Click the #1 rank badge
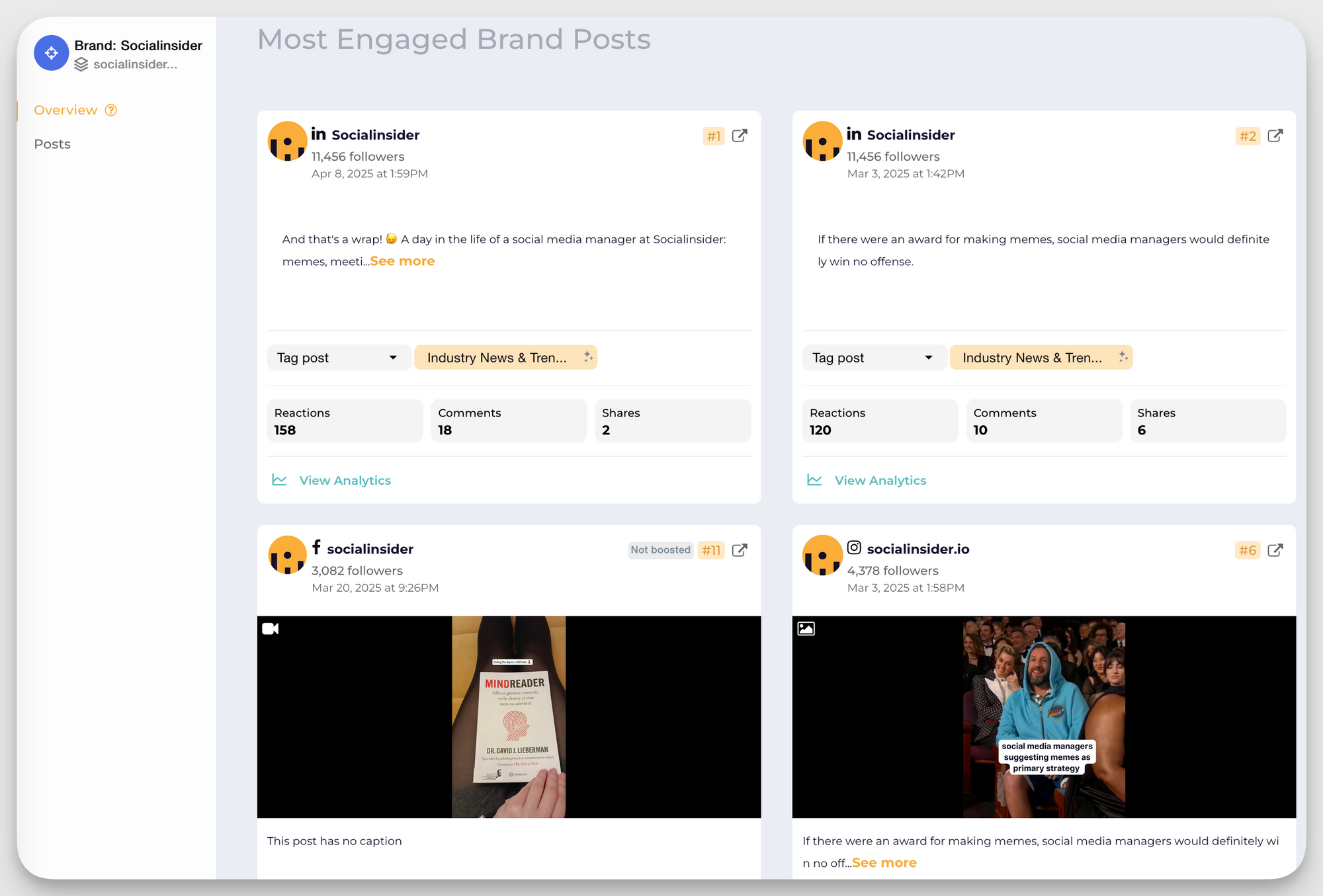 714,136
